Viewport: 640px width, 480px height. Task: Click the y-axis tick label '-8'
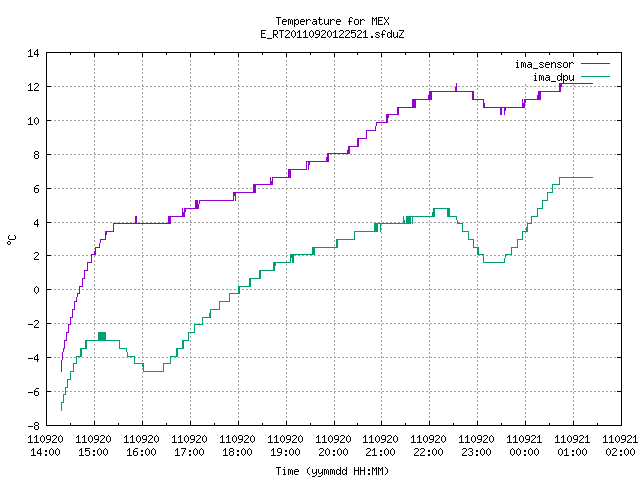tap(33, 426)
